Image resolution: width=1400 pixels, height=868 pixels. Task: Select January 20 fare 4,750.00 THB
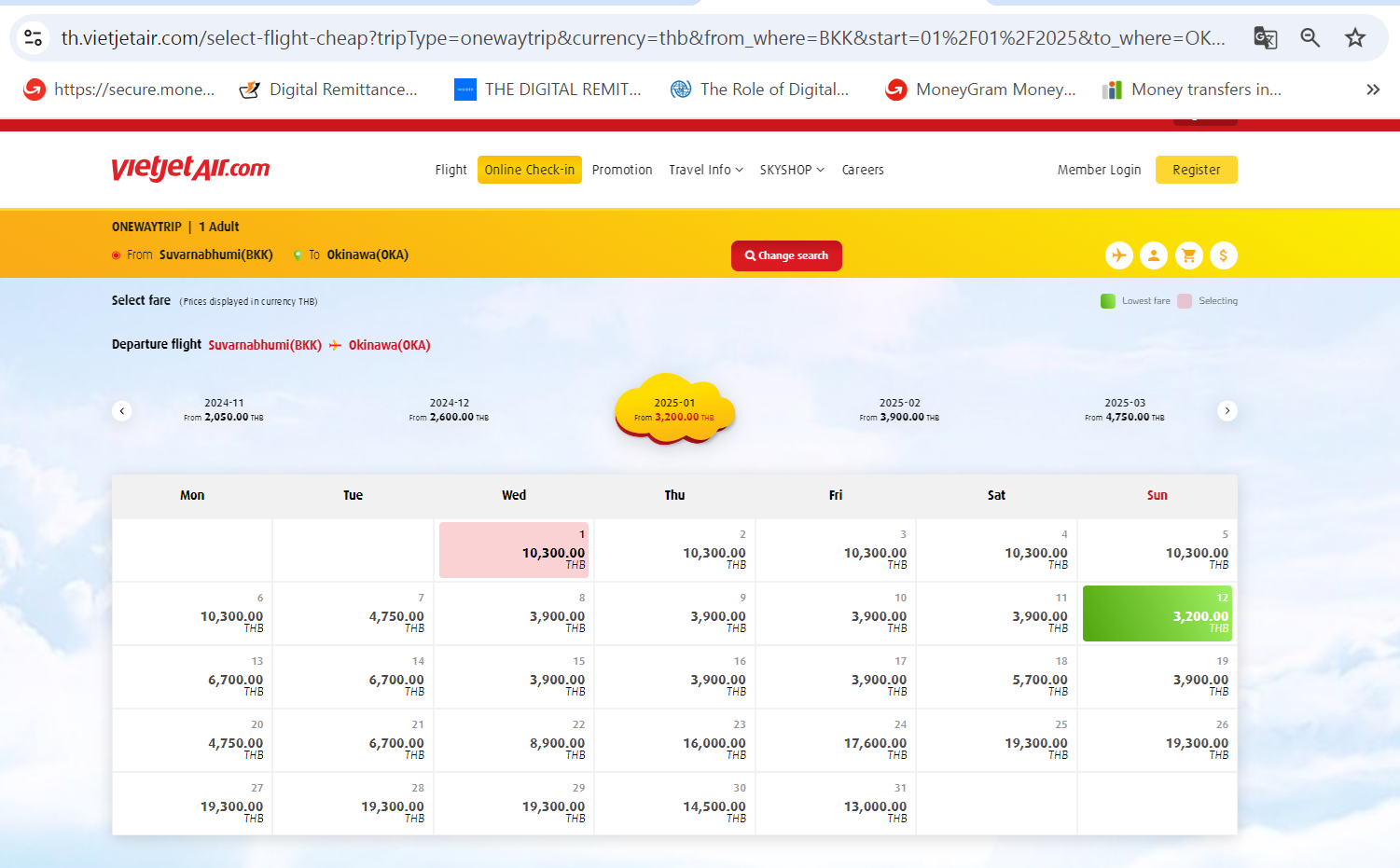tap(192, 740)
